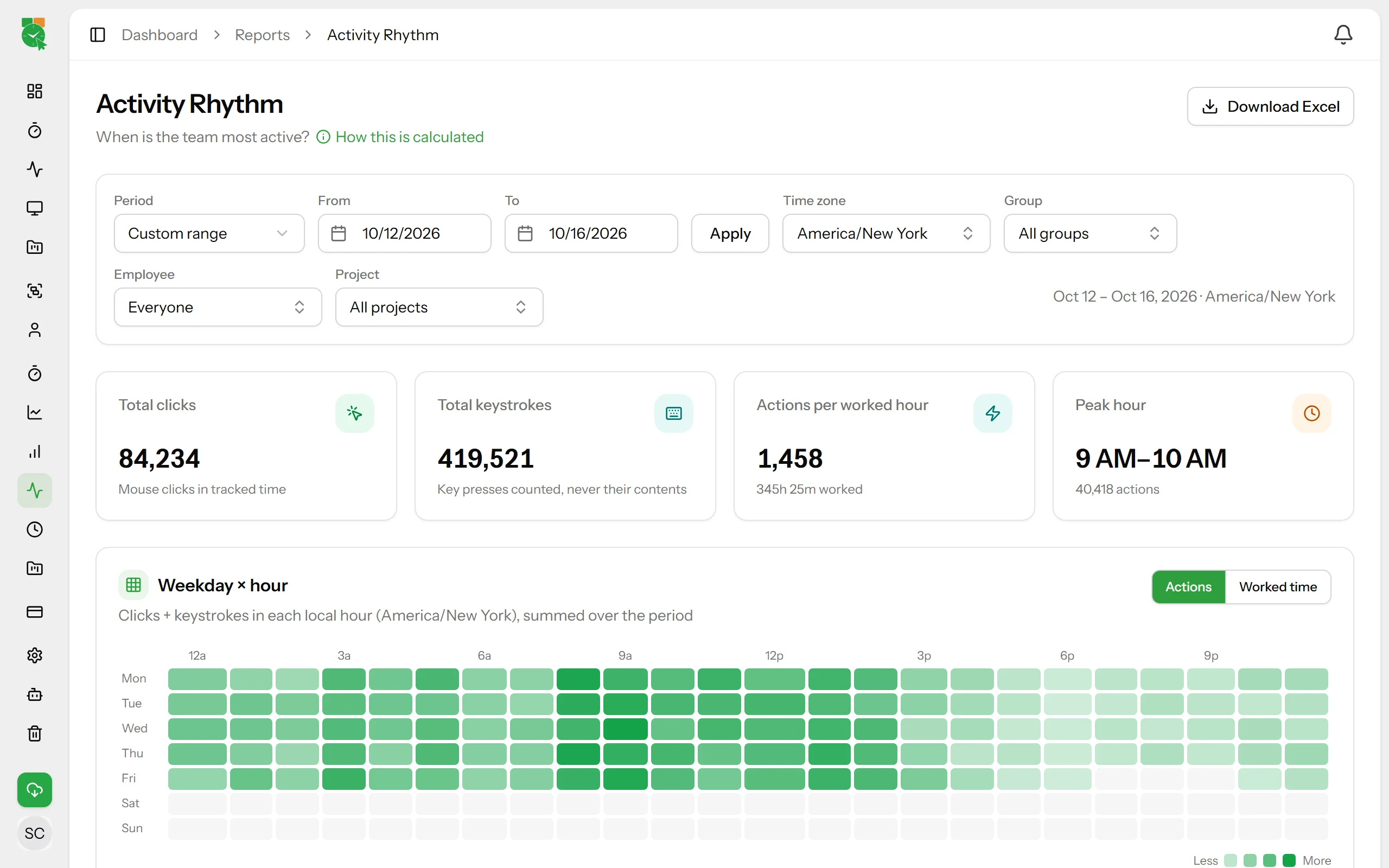Open the line chart icon in sidebar
This screenshot has height=868, width=1389.
click(34, 412)
